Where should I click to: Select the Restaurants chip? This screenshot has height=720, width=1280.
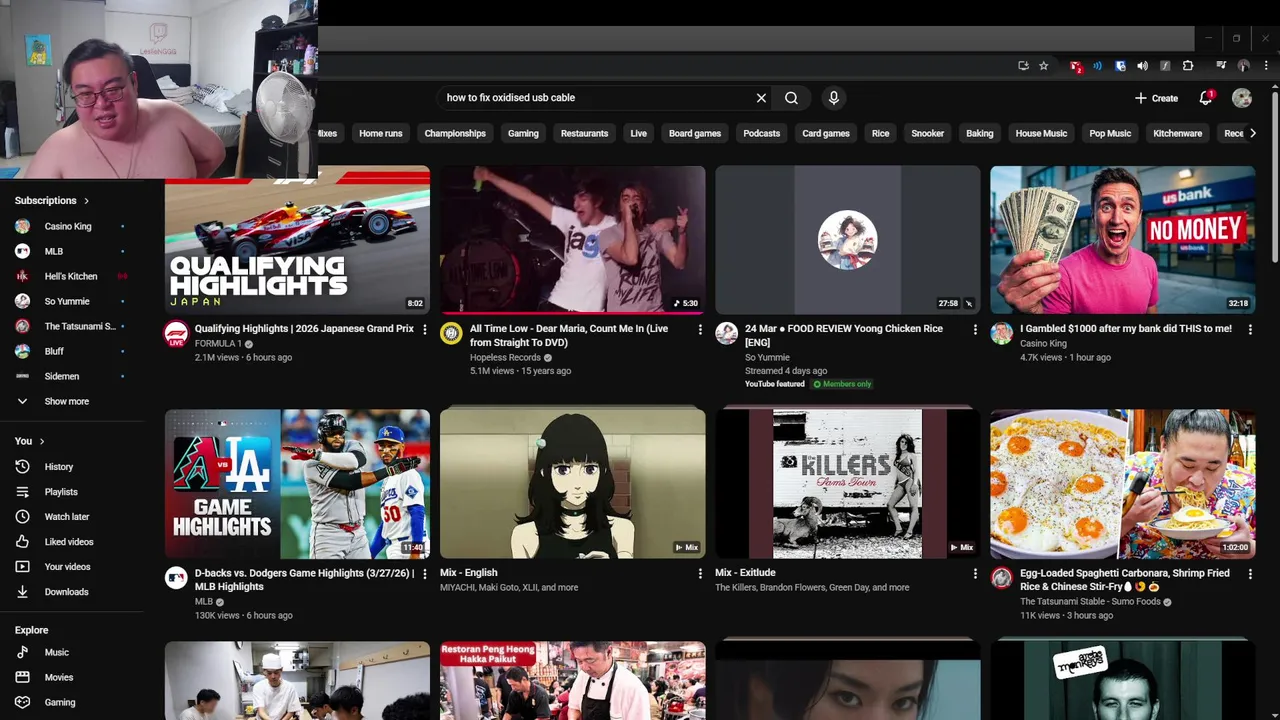(x=584, y=133)
